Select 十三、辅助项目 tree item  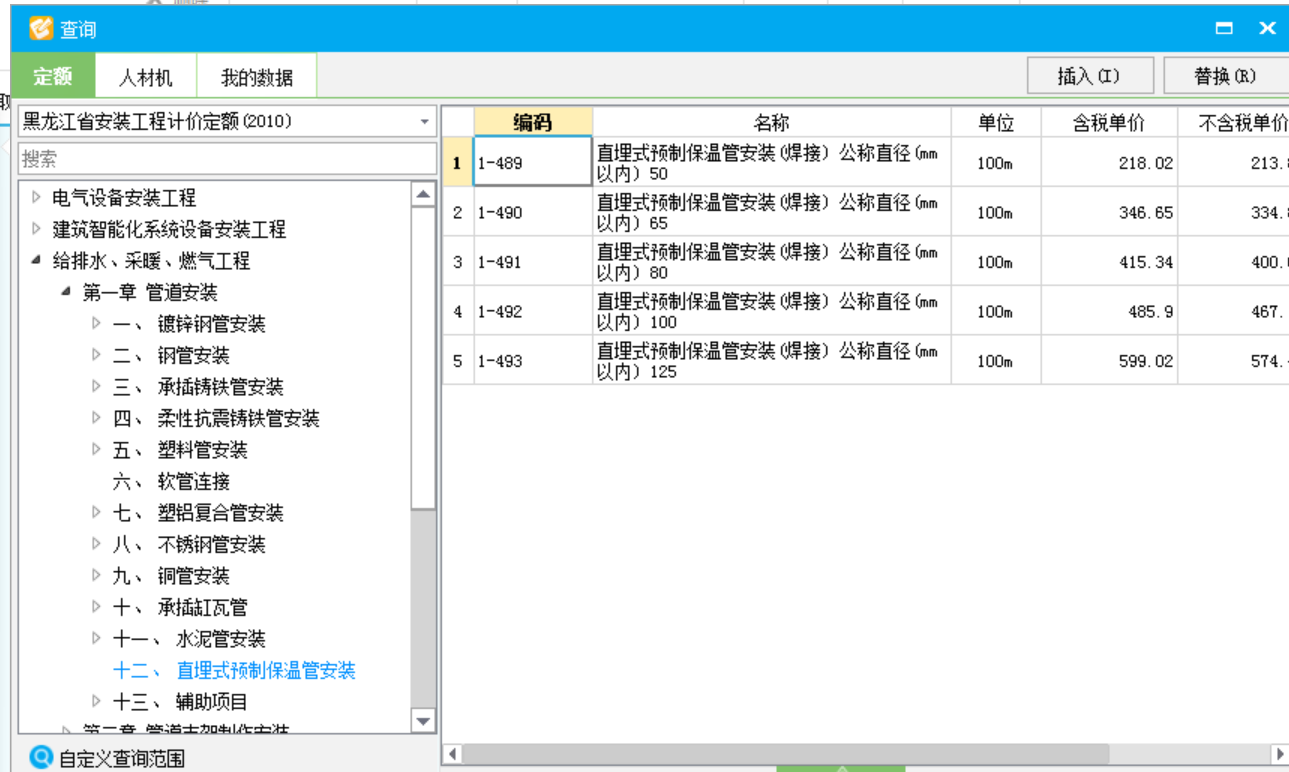180,702
